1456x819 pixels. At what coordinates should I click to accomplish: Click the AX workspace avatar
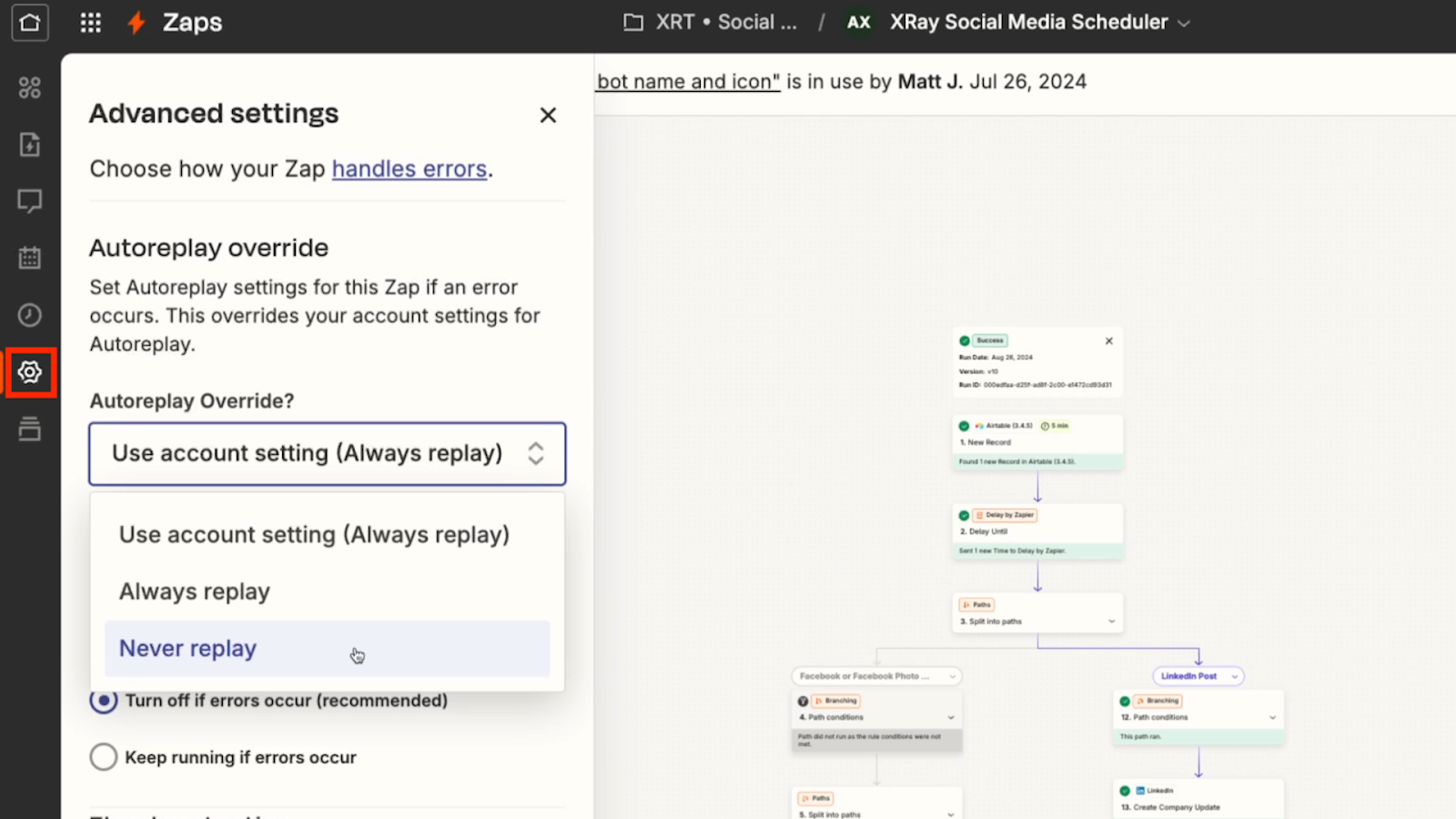pyautogui.click(x=859, y=23)
